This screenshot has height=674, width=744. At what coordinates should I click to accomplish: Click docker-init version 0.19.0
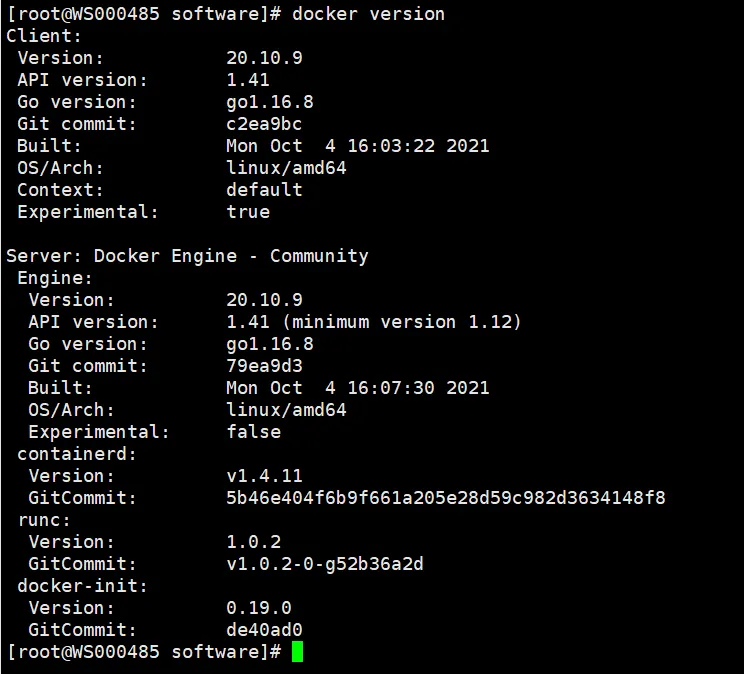pos(259,608)
